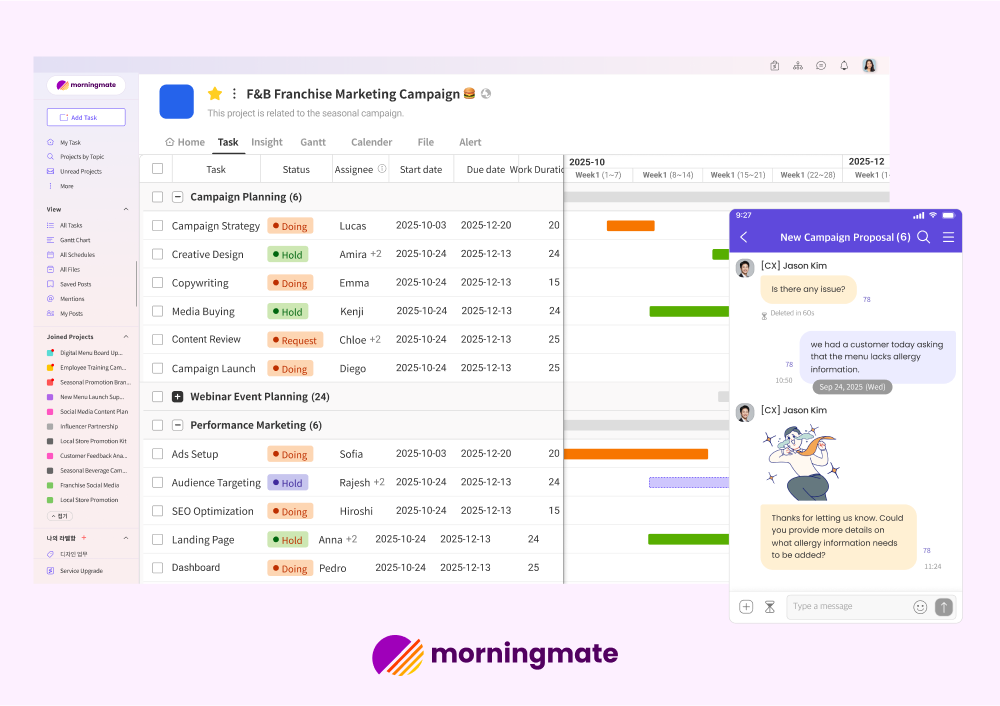Open the Insight tab
This screenshot has height=706, width=1000.
267,142
